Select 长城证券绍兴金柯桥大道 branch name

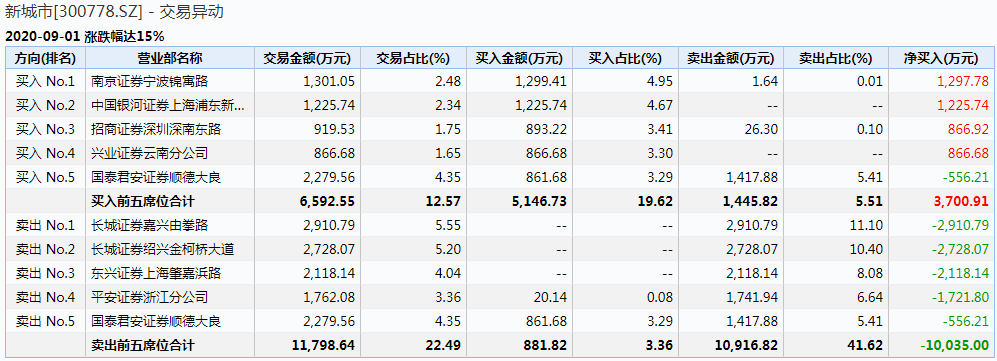point(162,249)
